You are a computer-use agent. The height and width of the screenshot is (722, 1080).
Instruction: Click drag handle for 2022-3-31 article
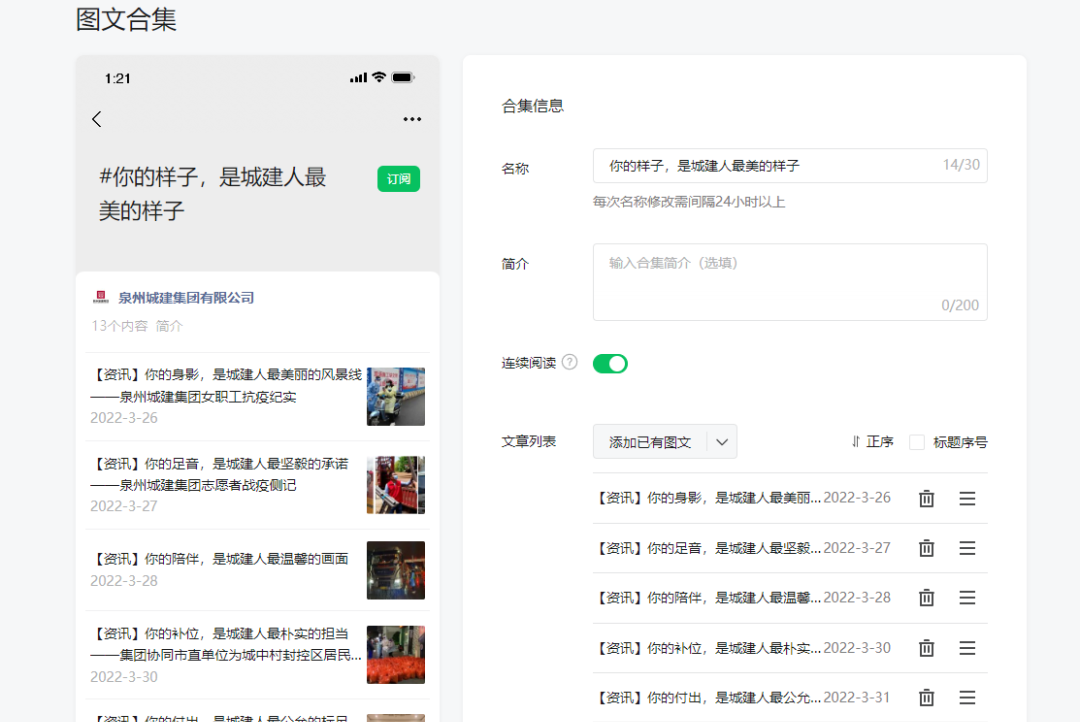pyautogui.click(x=967, y=698)
